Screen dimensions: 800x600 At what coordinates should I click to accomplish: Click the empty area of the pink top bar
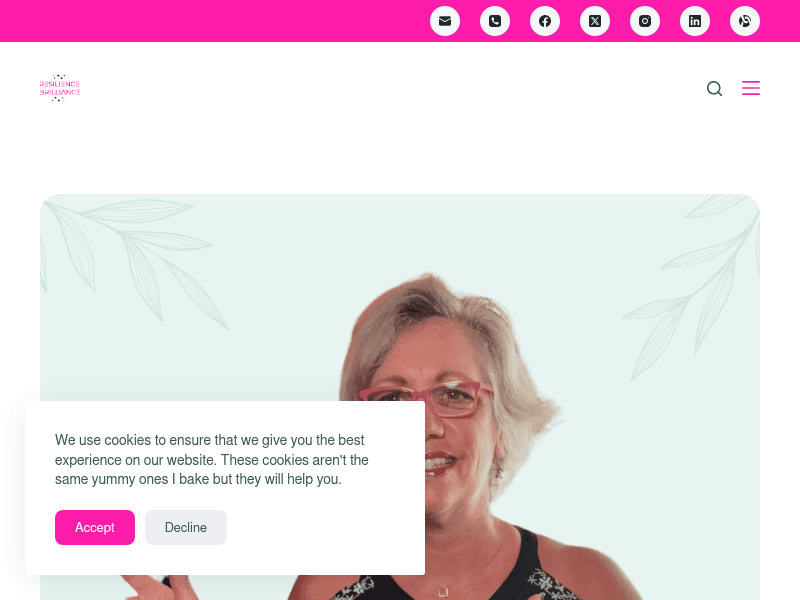214,21
